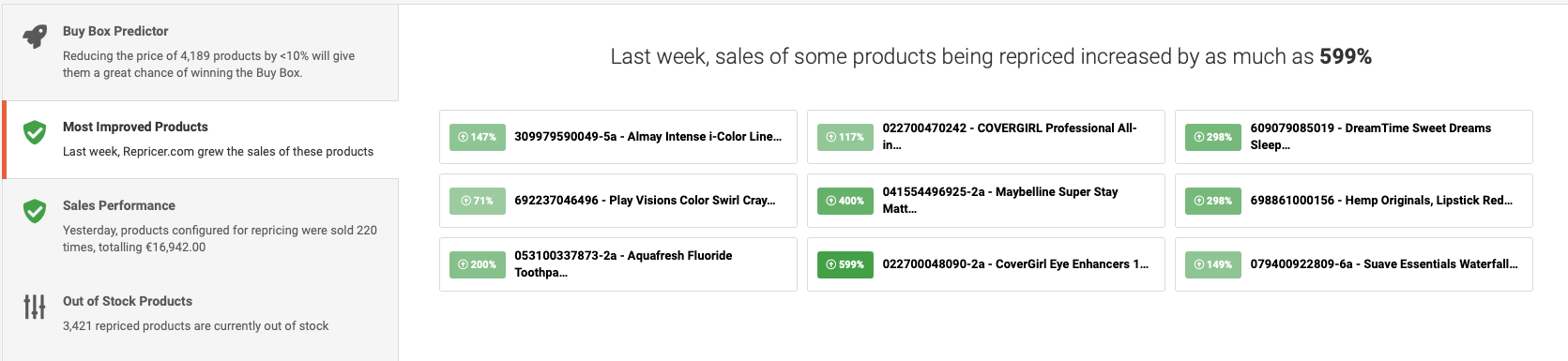Click the 71% increase badge
This screenshot has width=1568, height=361.
477,201
